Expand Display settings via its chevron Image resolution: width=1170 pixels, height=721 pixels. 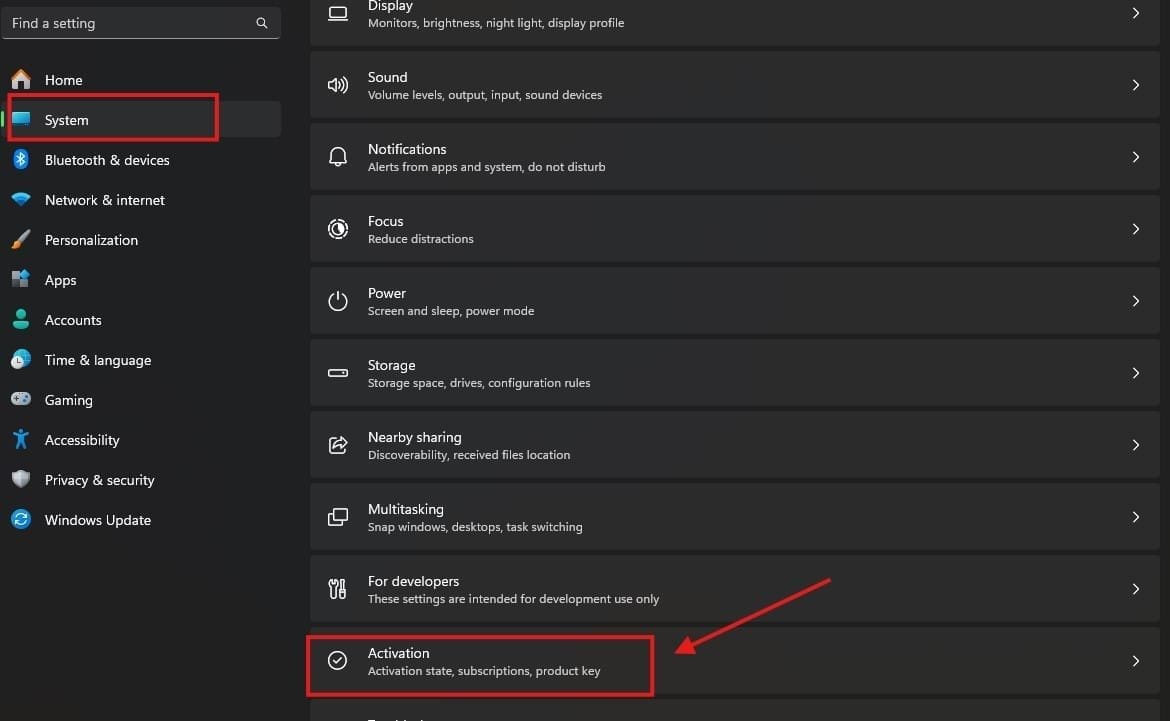point(1136,13)
